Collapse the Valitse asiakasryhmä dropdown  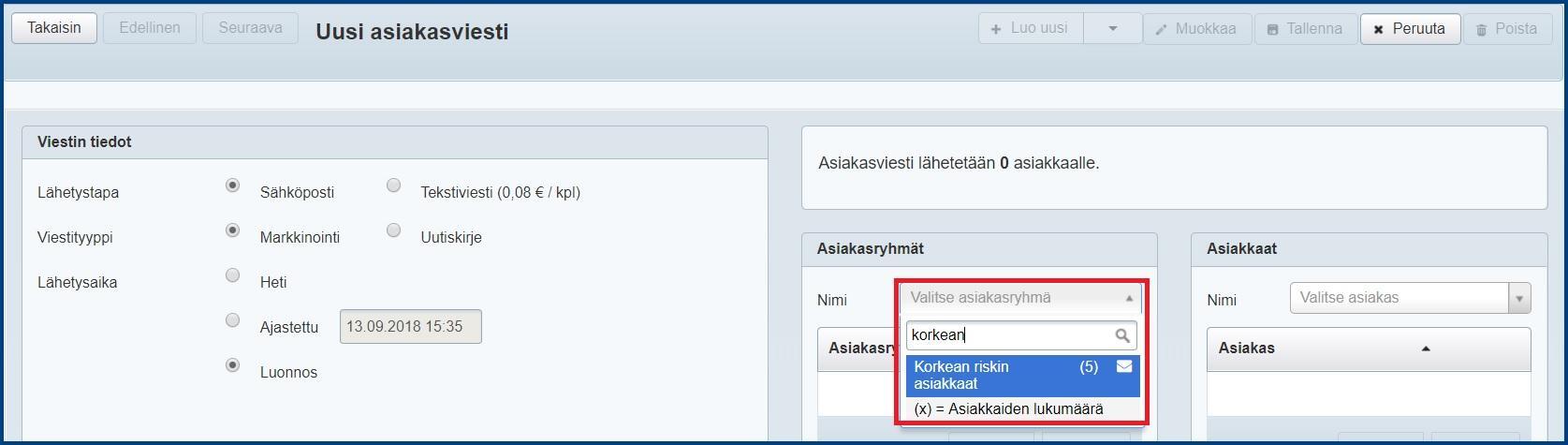(x=1129, y=298)
